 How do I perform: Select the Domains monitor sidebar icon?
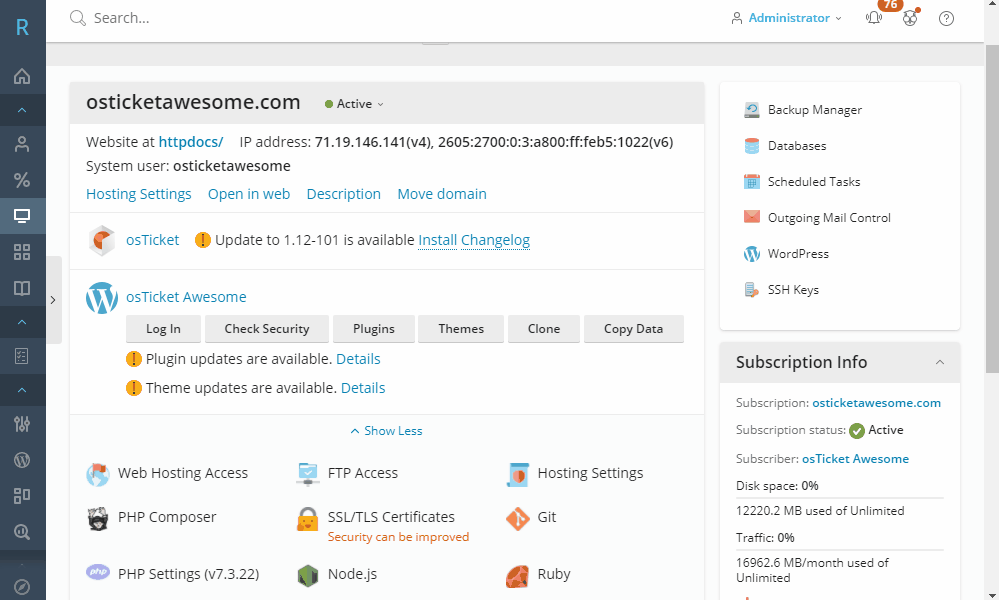click(x=22, y=216)
